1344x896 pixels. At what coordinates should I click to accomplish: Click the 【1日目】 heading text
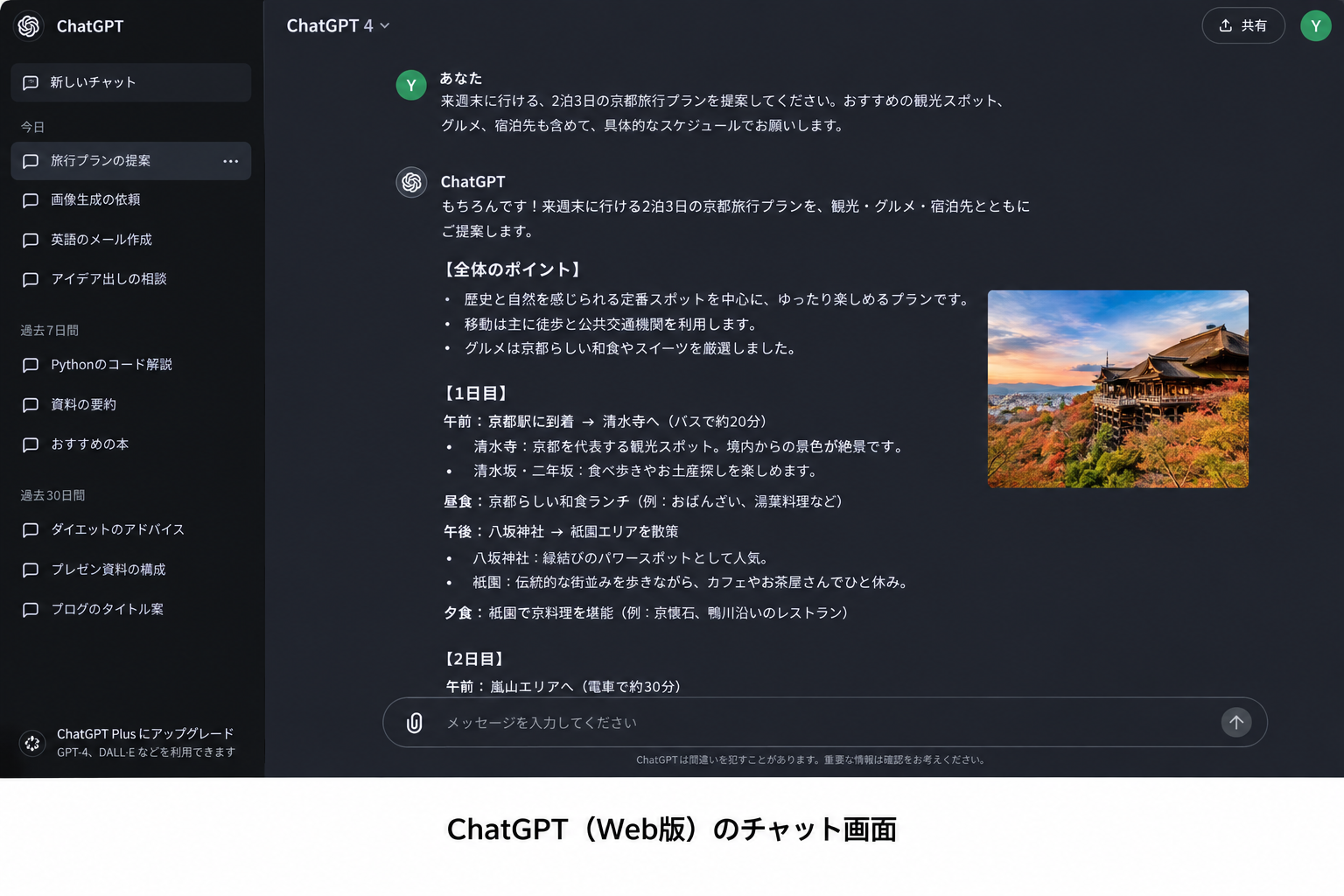pos(476,394)
